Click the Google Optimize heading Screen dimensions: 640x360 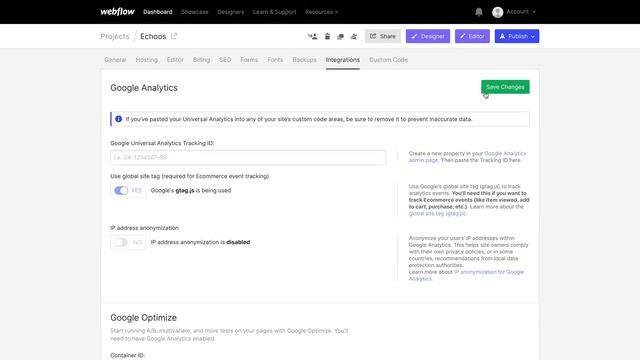[143, 318]
